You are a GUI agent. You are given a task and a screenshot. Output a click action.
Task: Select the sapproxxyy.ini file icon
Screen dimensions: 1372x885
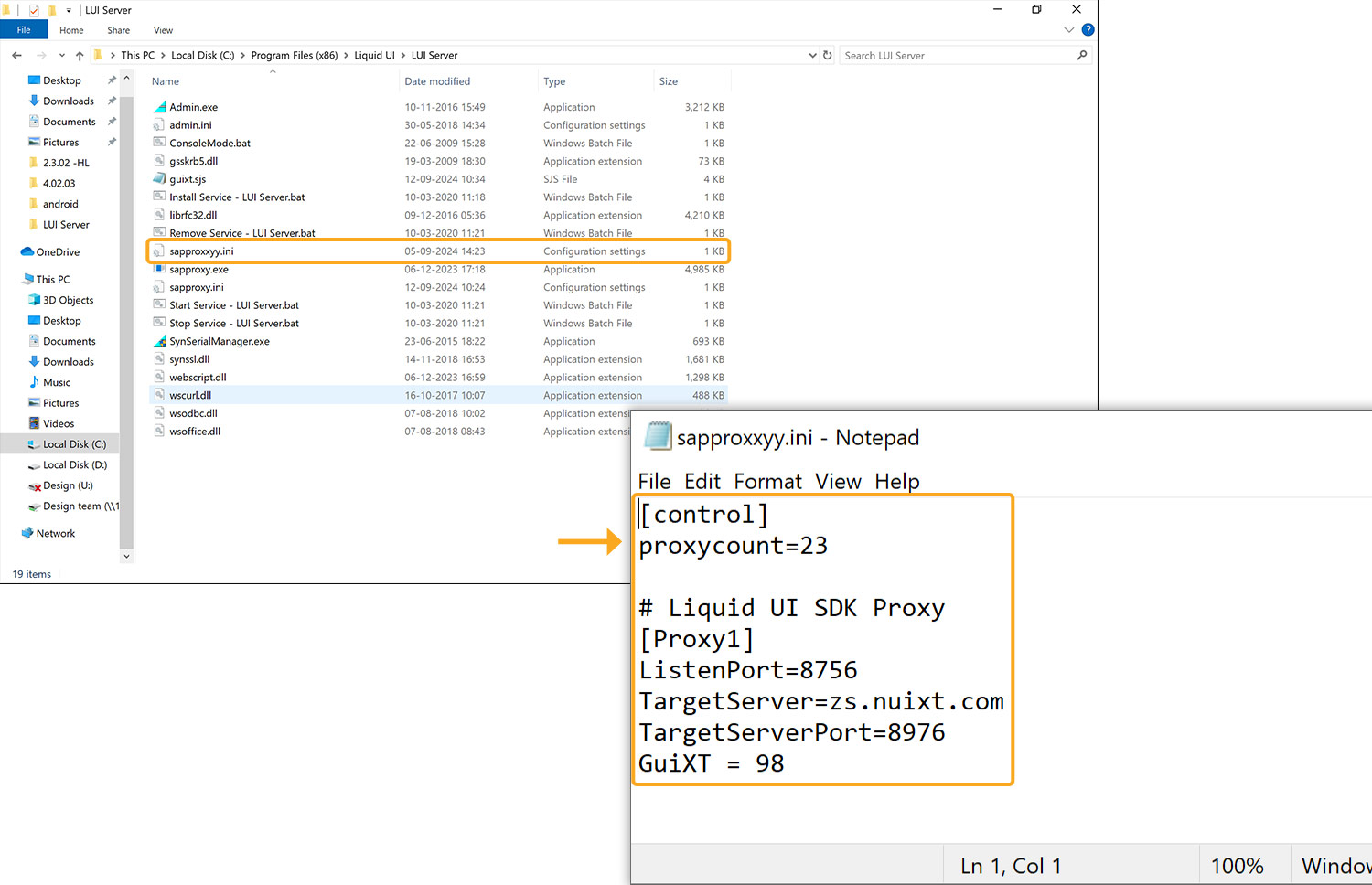(159, 251)
